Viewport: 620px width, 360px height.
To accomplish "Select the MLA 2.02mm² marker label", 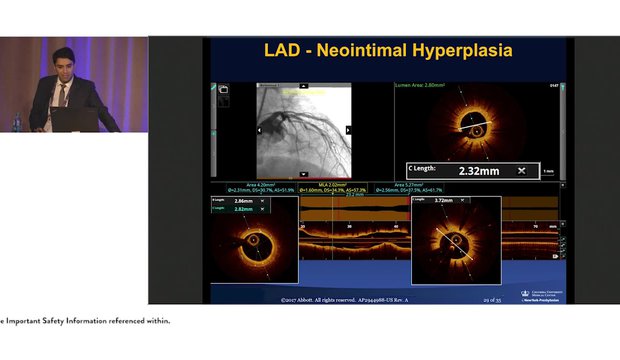I will pyautogui.click(x=333, y=188).
